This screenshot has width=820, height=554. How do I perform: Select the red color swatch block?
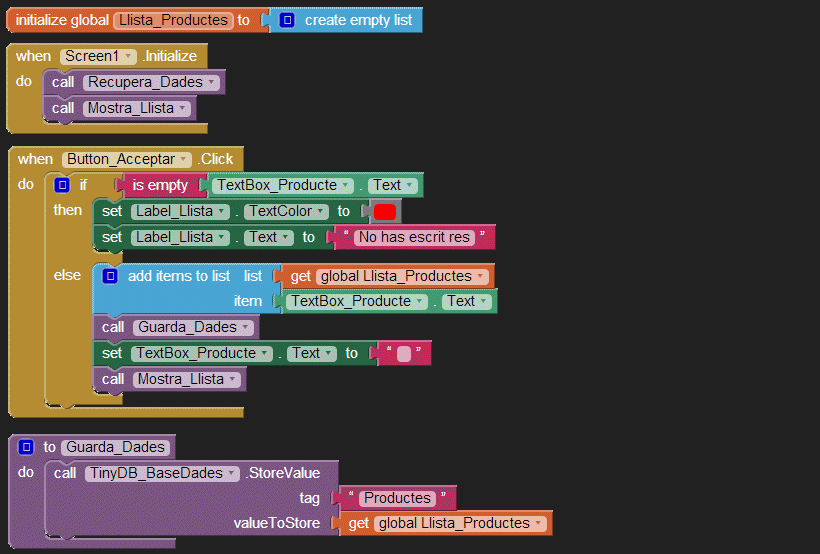click(x=385, y=212)
